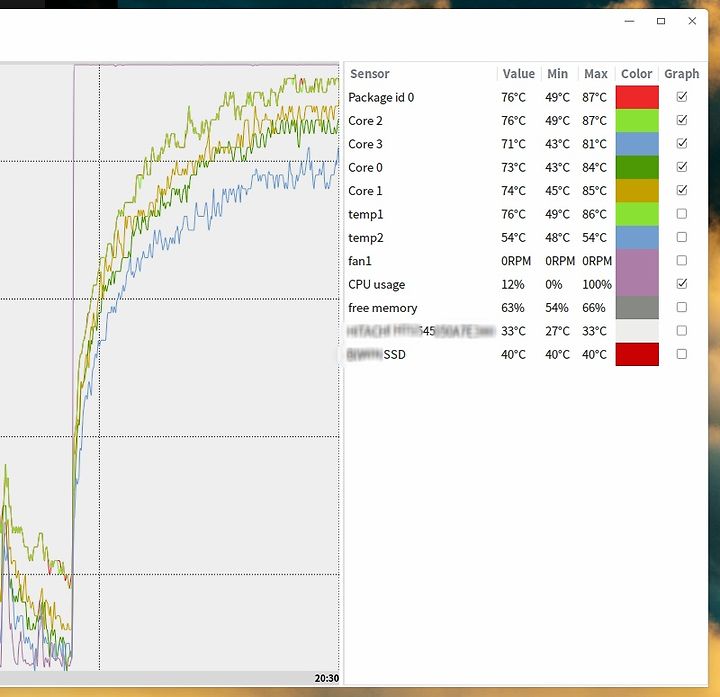Screen dimensions: 720x697
Task: Open temp1 green color swatch
Action: 637,214
